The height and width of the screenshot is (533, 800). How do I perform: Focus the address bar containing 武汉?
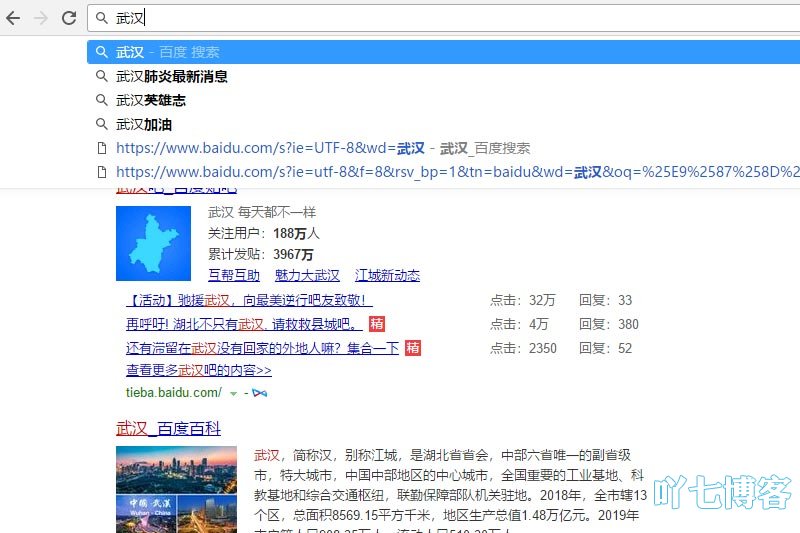pos(444,18)
